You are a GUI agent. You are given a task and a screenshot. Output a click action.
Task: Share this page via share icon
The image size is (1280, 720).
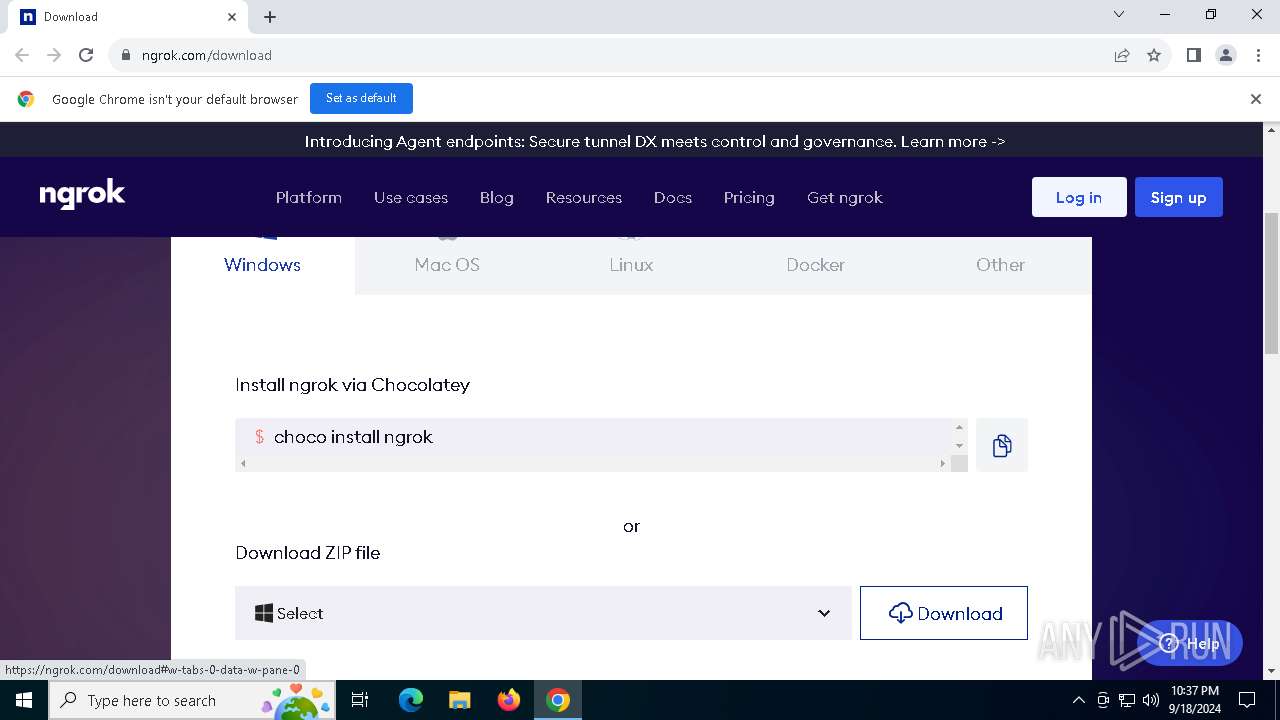tap(1122, 55)
